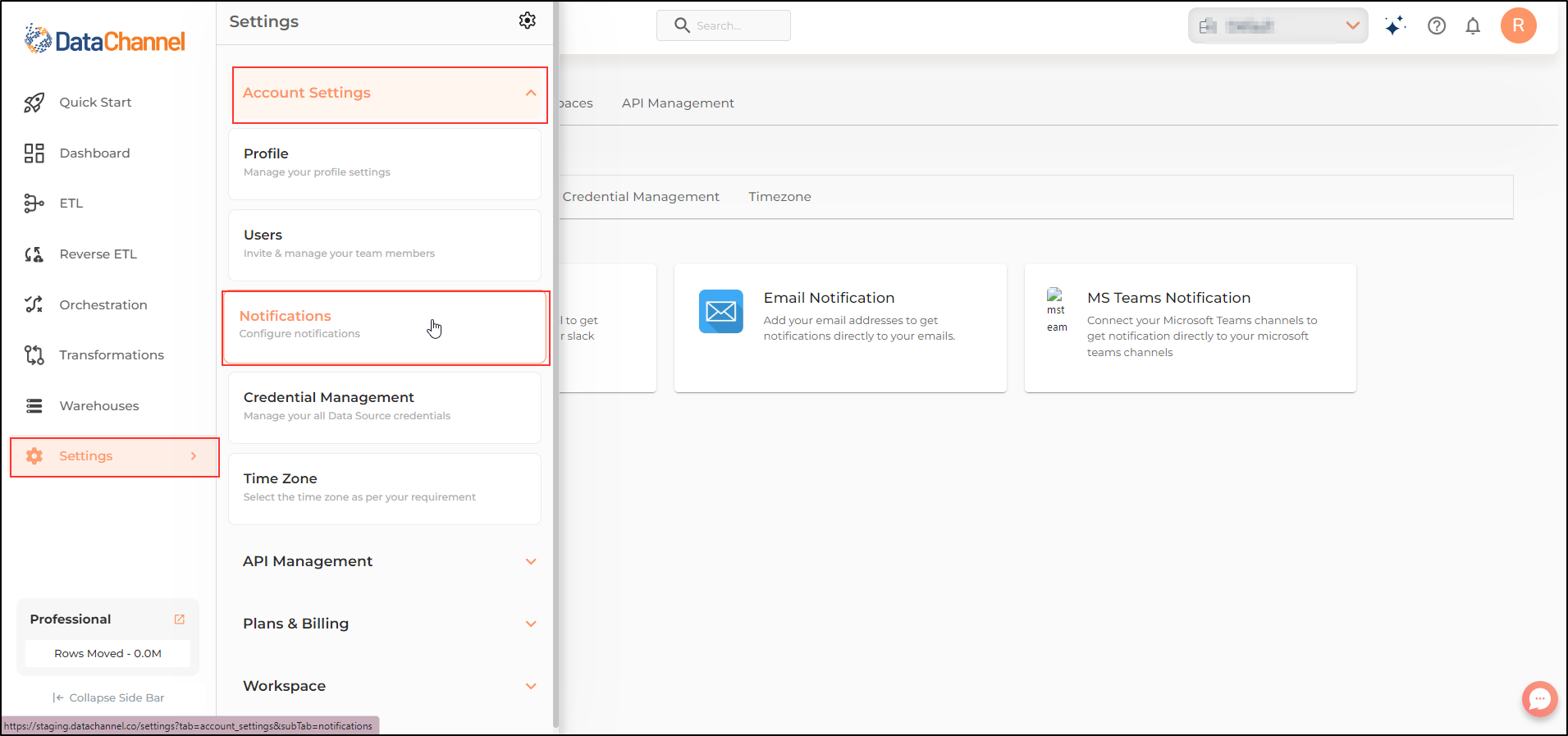This screenshot has height=736, width=1568.
Task: Switch to Credential Management sub-tab
Action: [641, 197]
